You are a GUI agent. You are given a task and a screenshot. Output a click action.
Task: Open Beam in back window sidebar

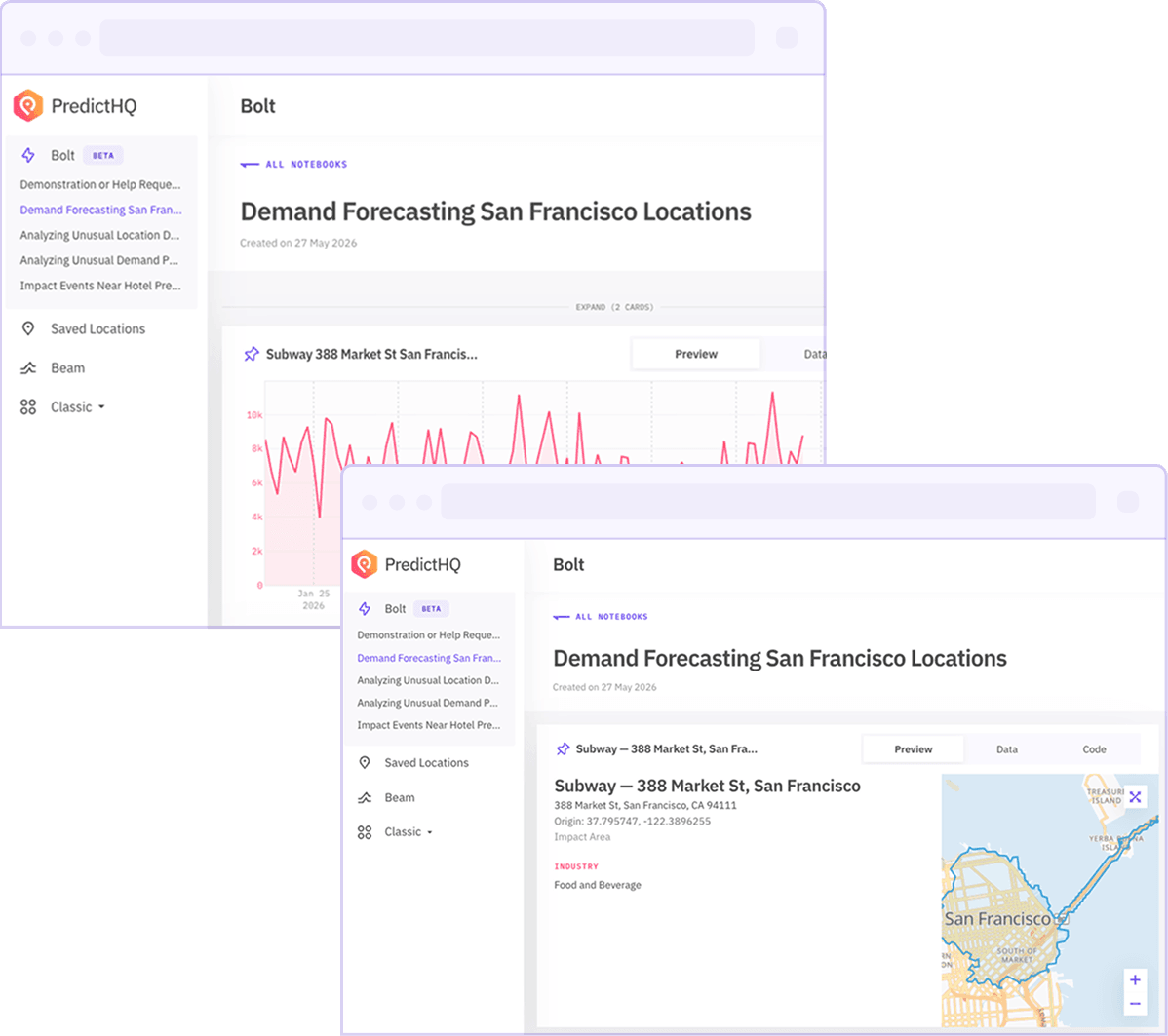(x=67, y=368)
